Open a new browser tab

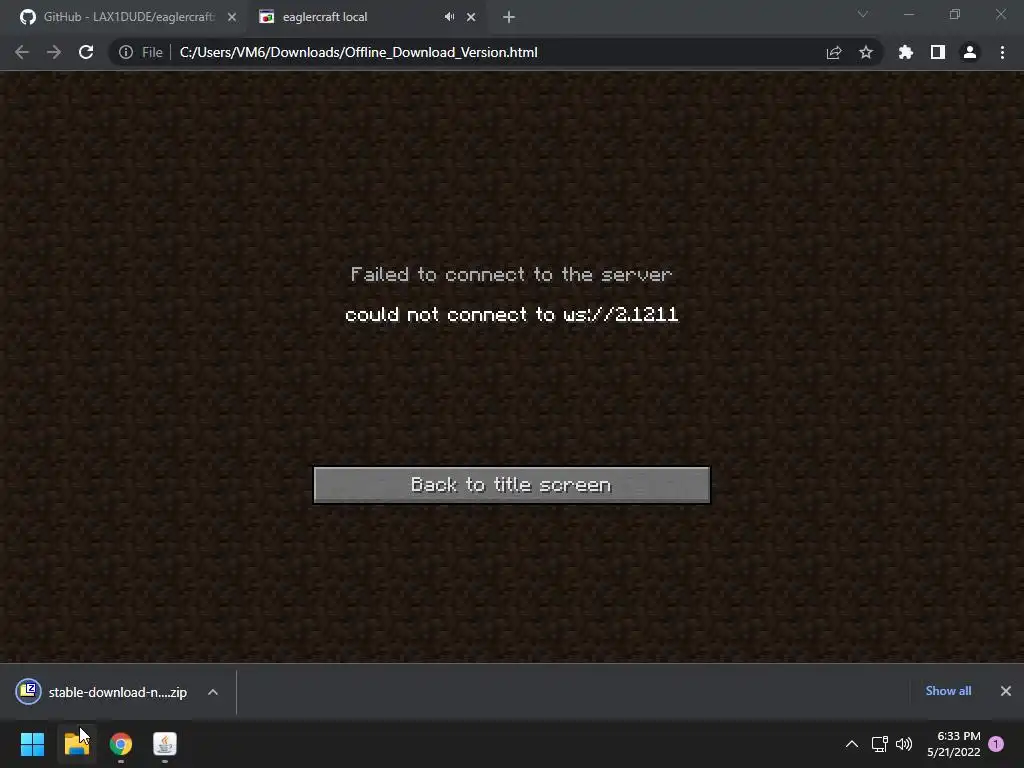(509, 17)
